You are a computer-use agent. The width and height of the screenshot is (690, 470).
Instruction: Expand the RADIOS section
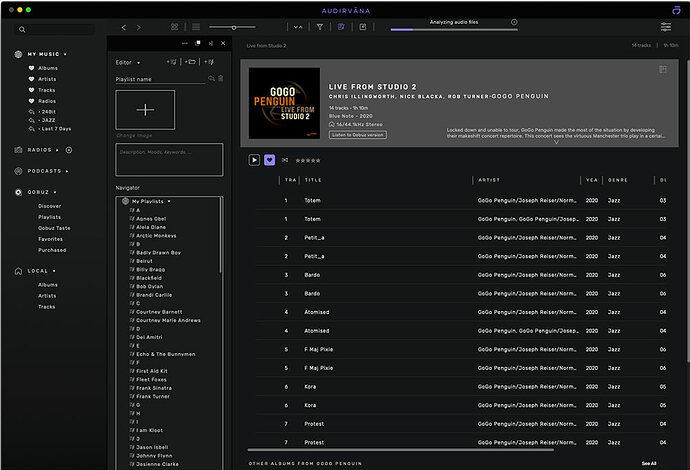tap(57, 150)
